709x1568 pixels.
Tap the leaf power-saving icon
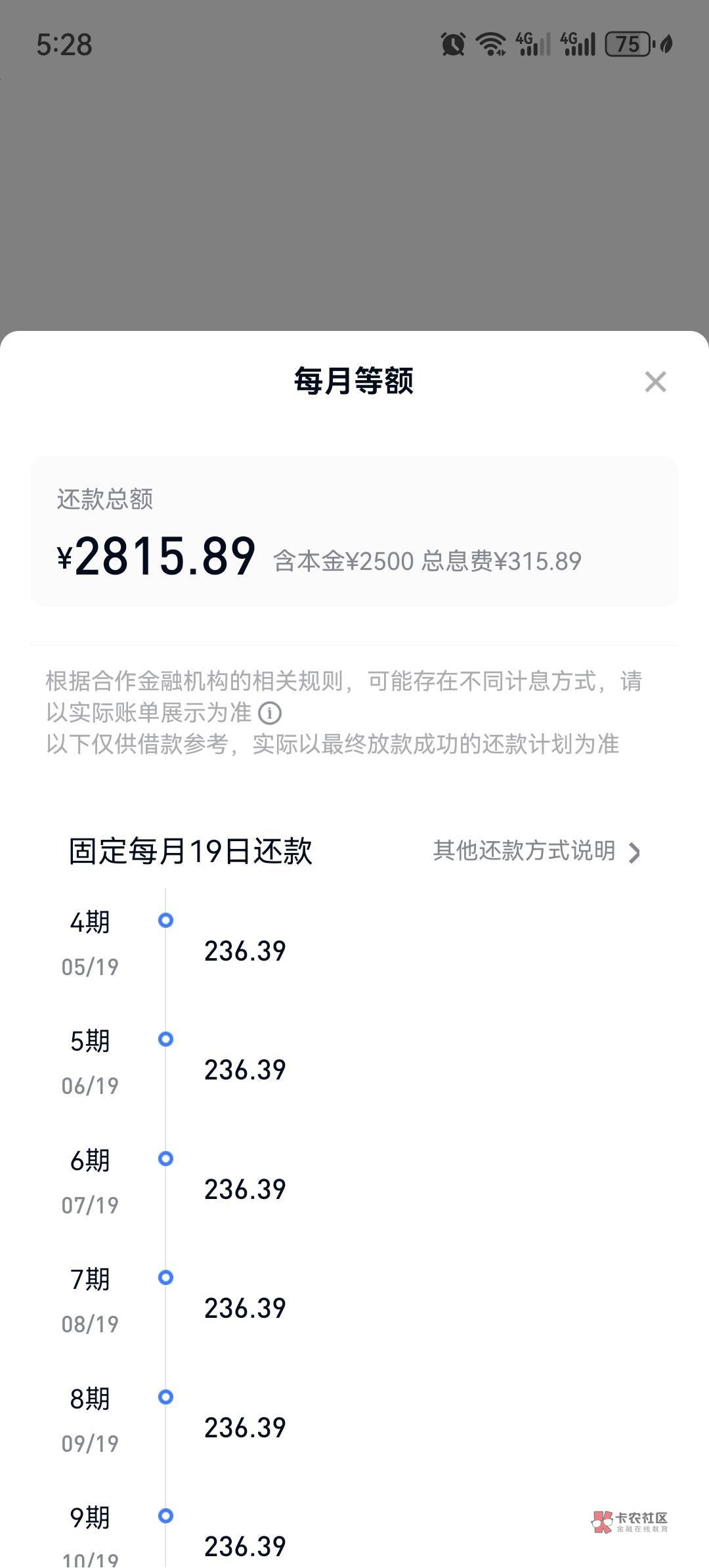pyautogui.click(x=666, y=45)
